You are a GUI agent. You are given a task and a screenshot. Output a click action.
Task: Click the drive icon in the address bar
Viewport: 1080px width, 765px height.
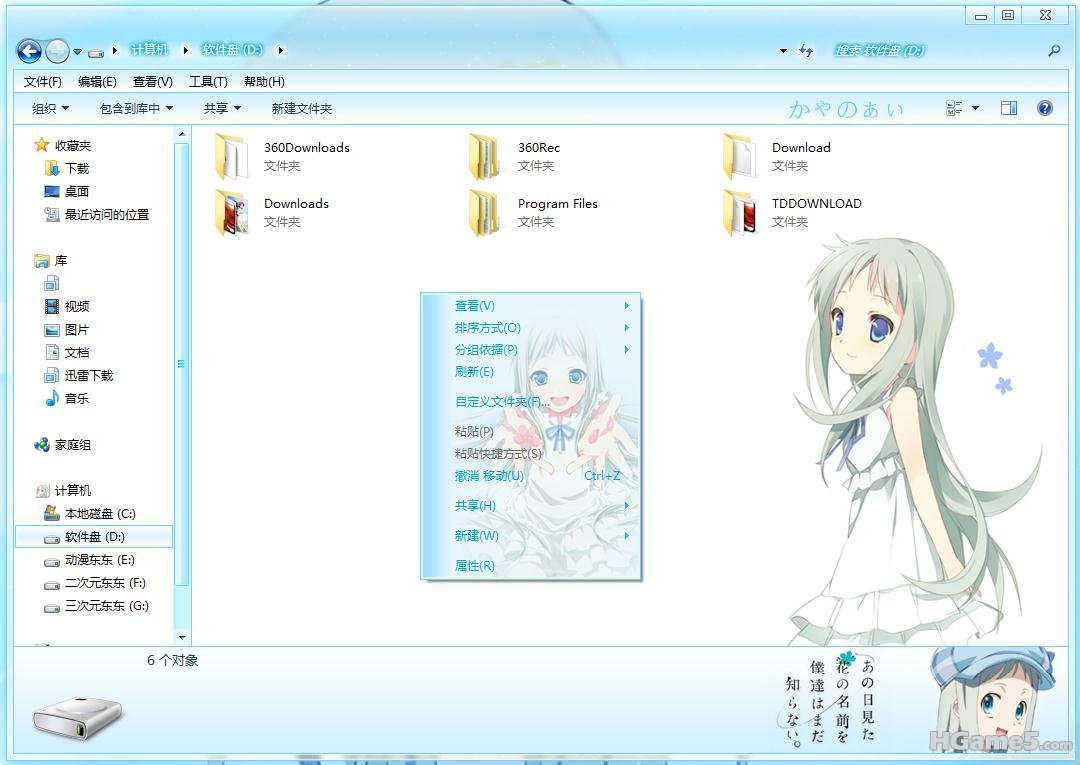[x=96, y=52]
